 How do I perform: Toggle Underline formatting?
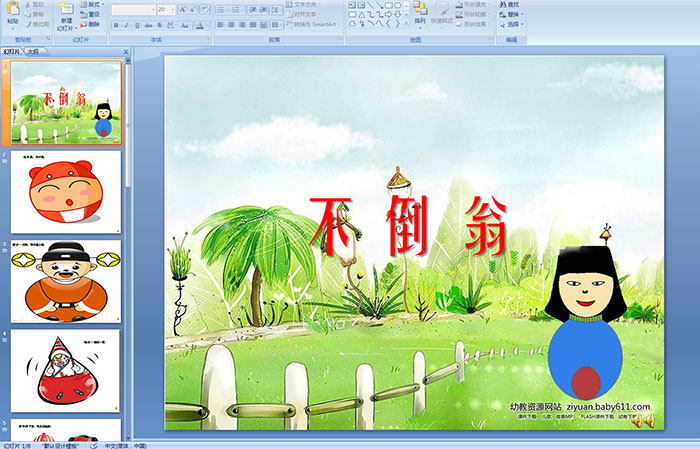pyautogui.click(x=139, y=25)
